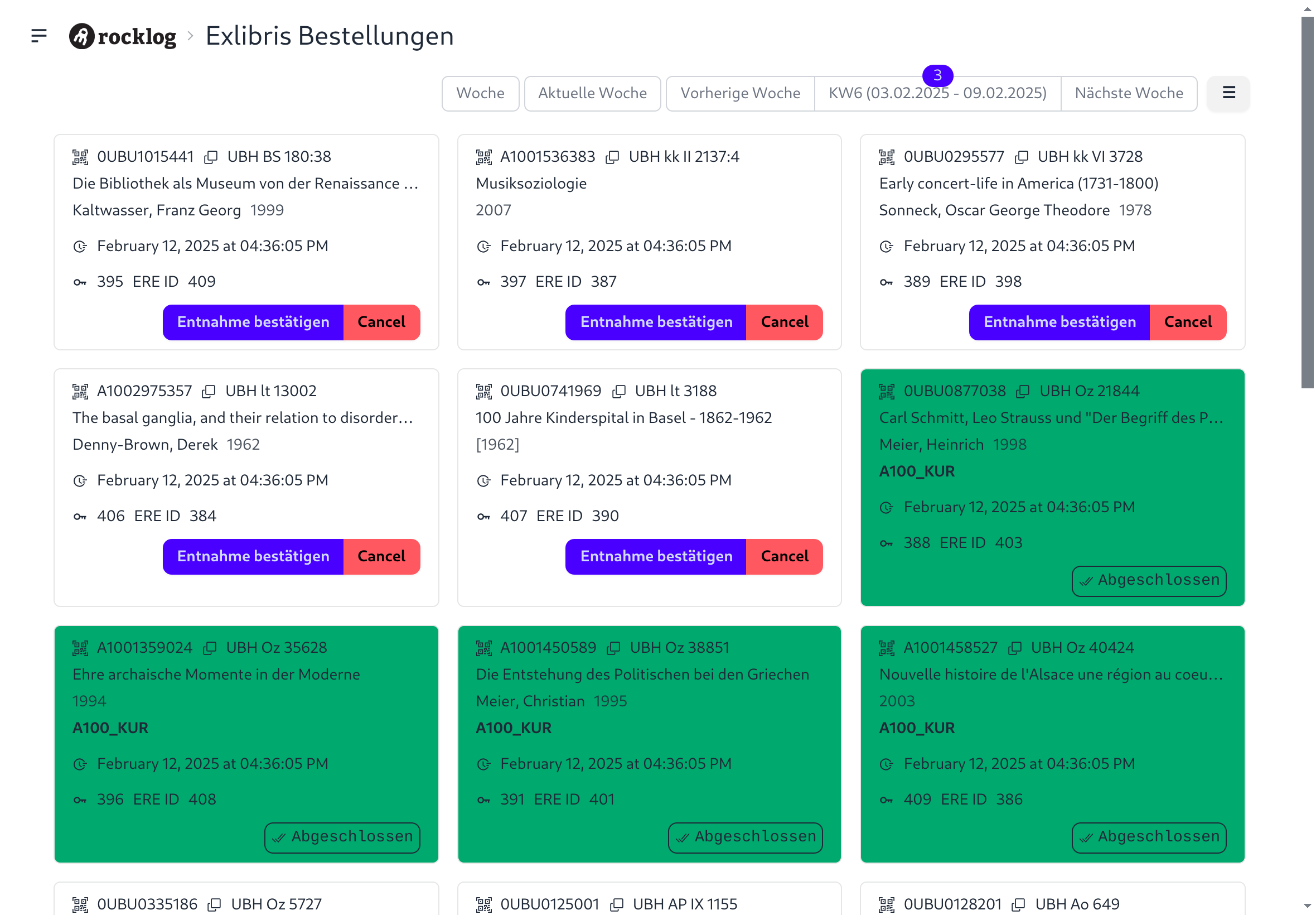Click Abgeschlossen badge on Meier, Christian card

pyautogui.click(x=745, y=836)
